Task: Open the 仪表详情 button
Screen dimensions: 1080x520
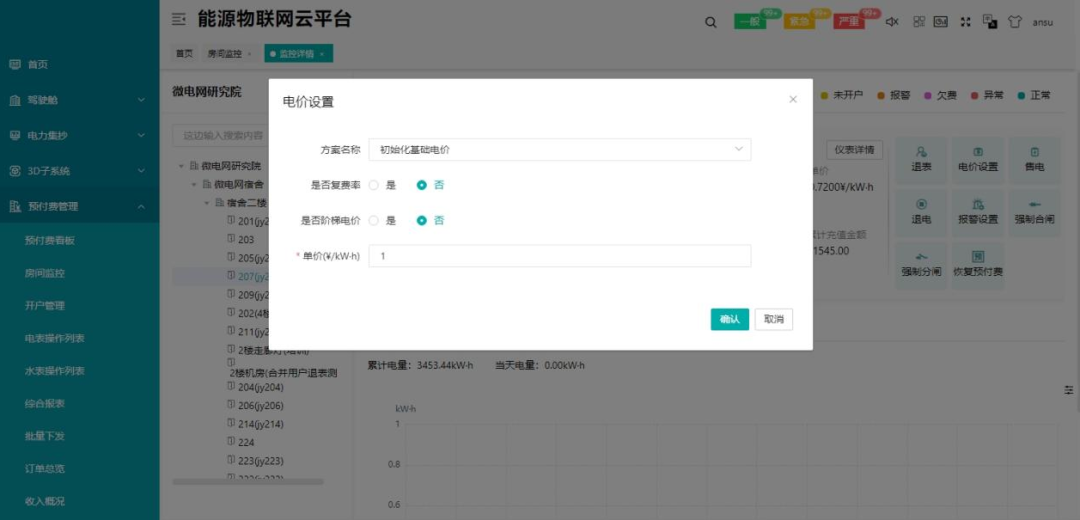Action: 854,149
